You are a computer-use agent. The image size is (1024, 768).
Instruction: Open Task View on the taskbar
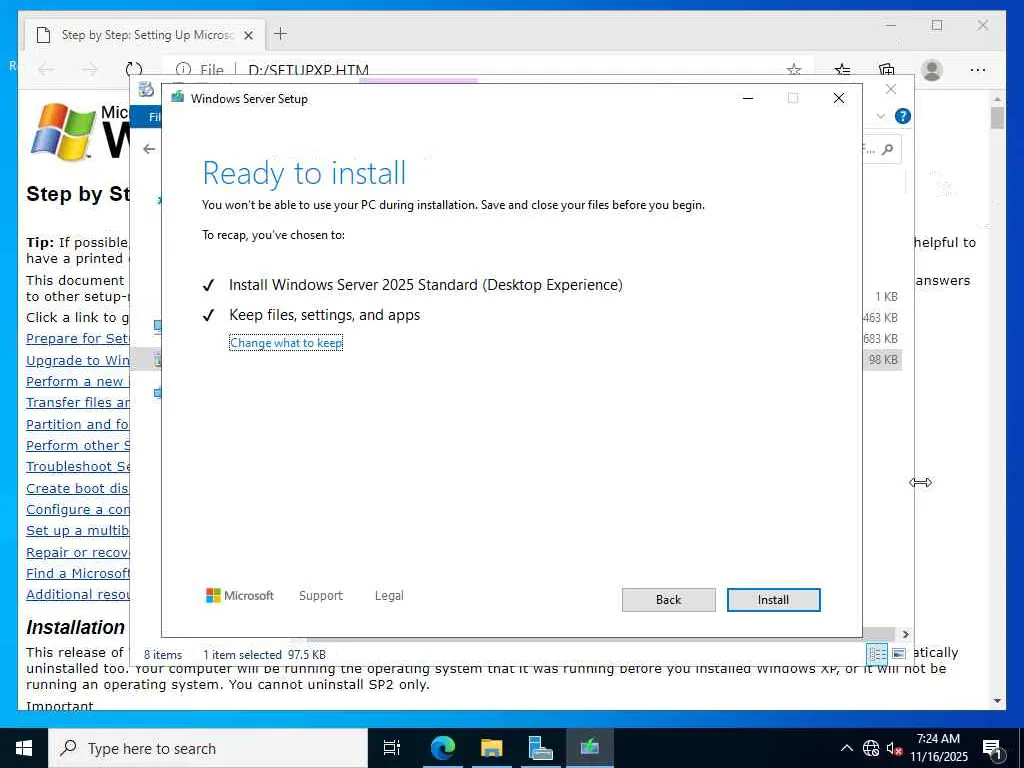click(392, 748)
